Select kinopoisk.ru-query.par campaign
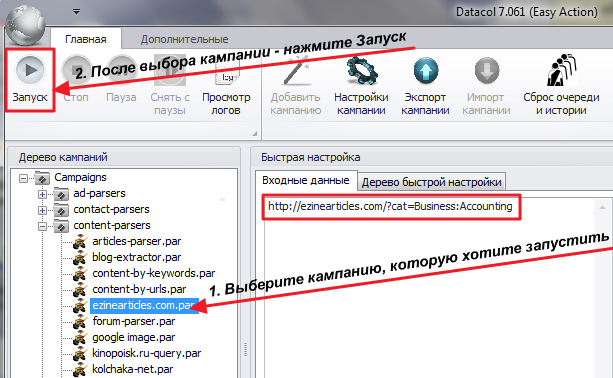 click(147, 353)
